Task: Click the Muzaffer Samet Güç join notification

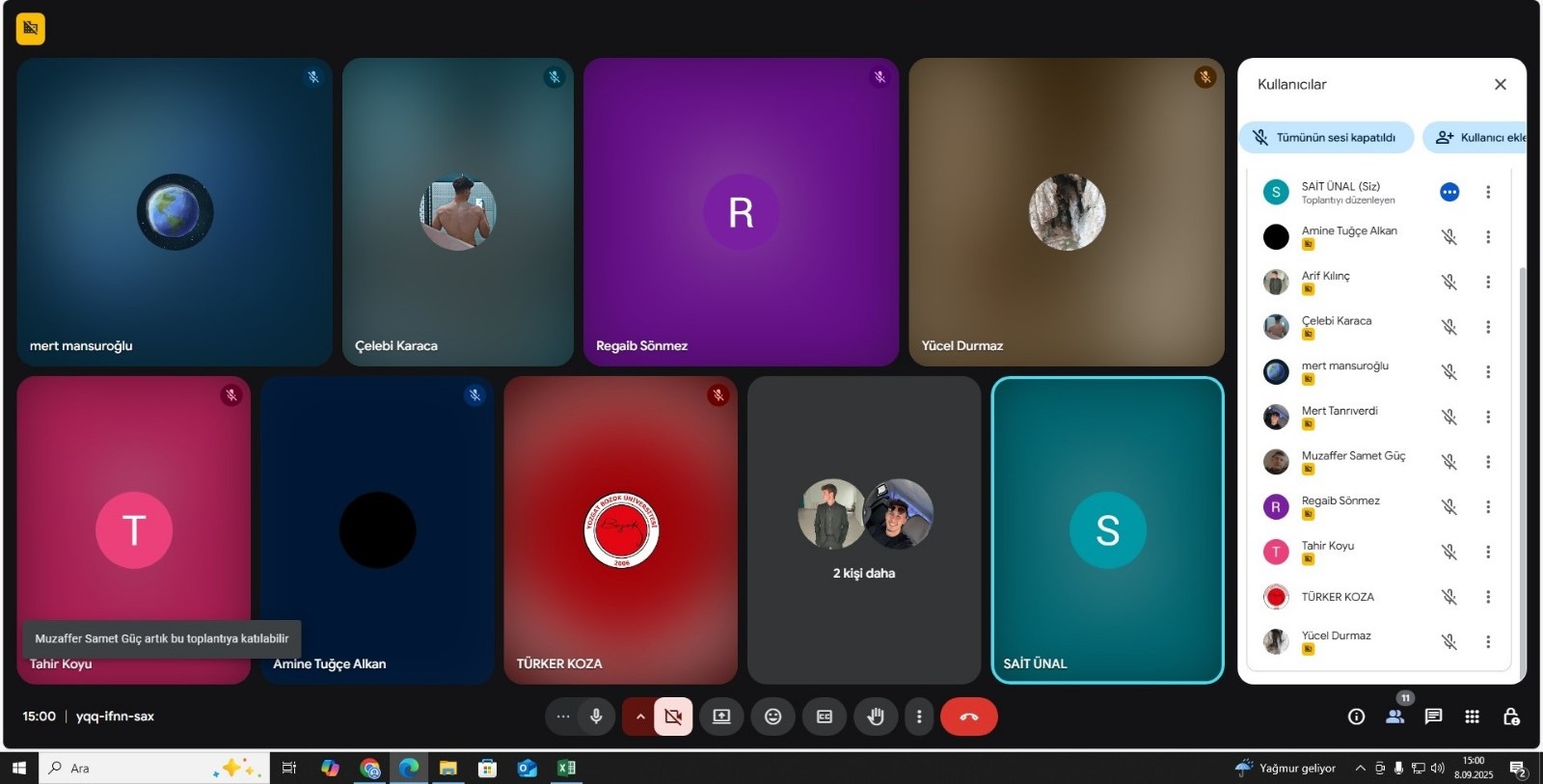Action: pyautogui.click(x=162, y=638)
